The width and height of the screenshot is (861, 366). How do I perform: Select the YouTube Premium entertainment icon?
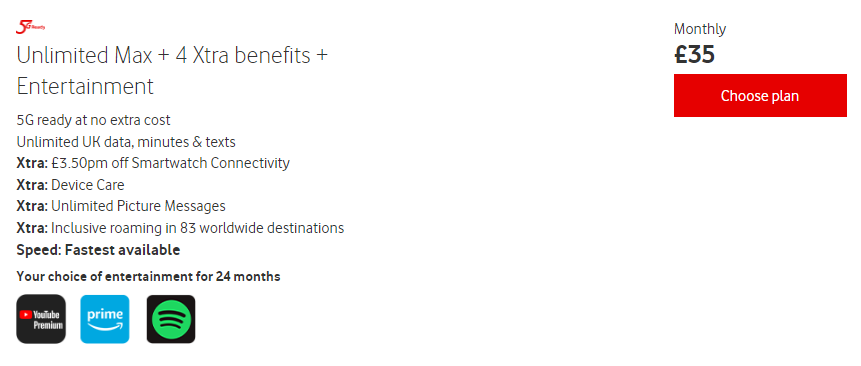(41, 319)
